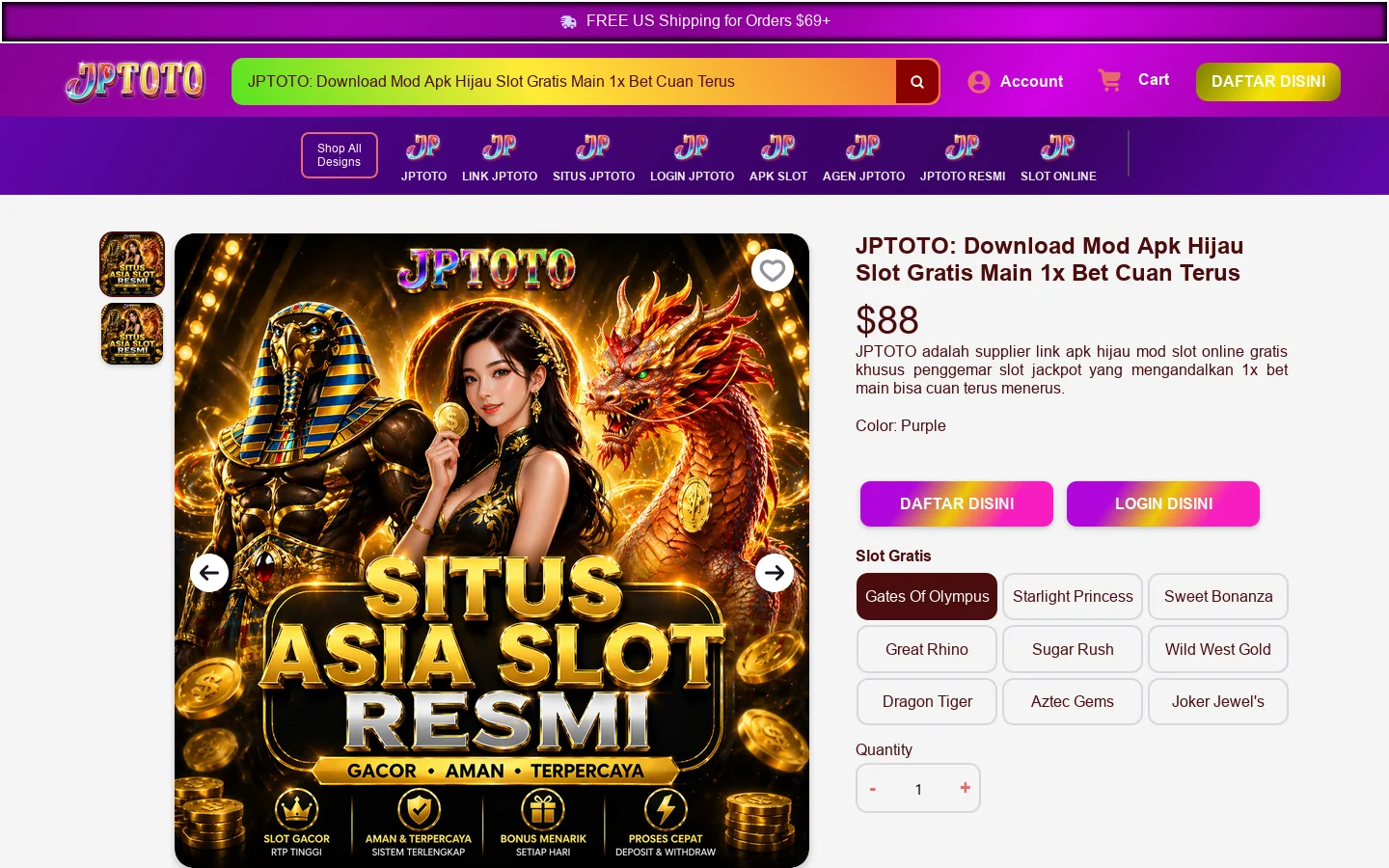Image resolution: width=1389 pixels, height=868 pixels.
Task: Open the Shop All Designs menu
Action: (340, 155)
